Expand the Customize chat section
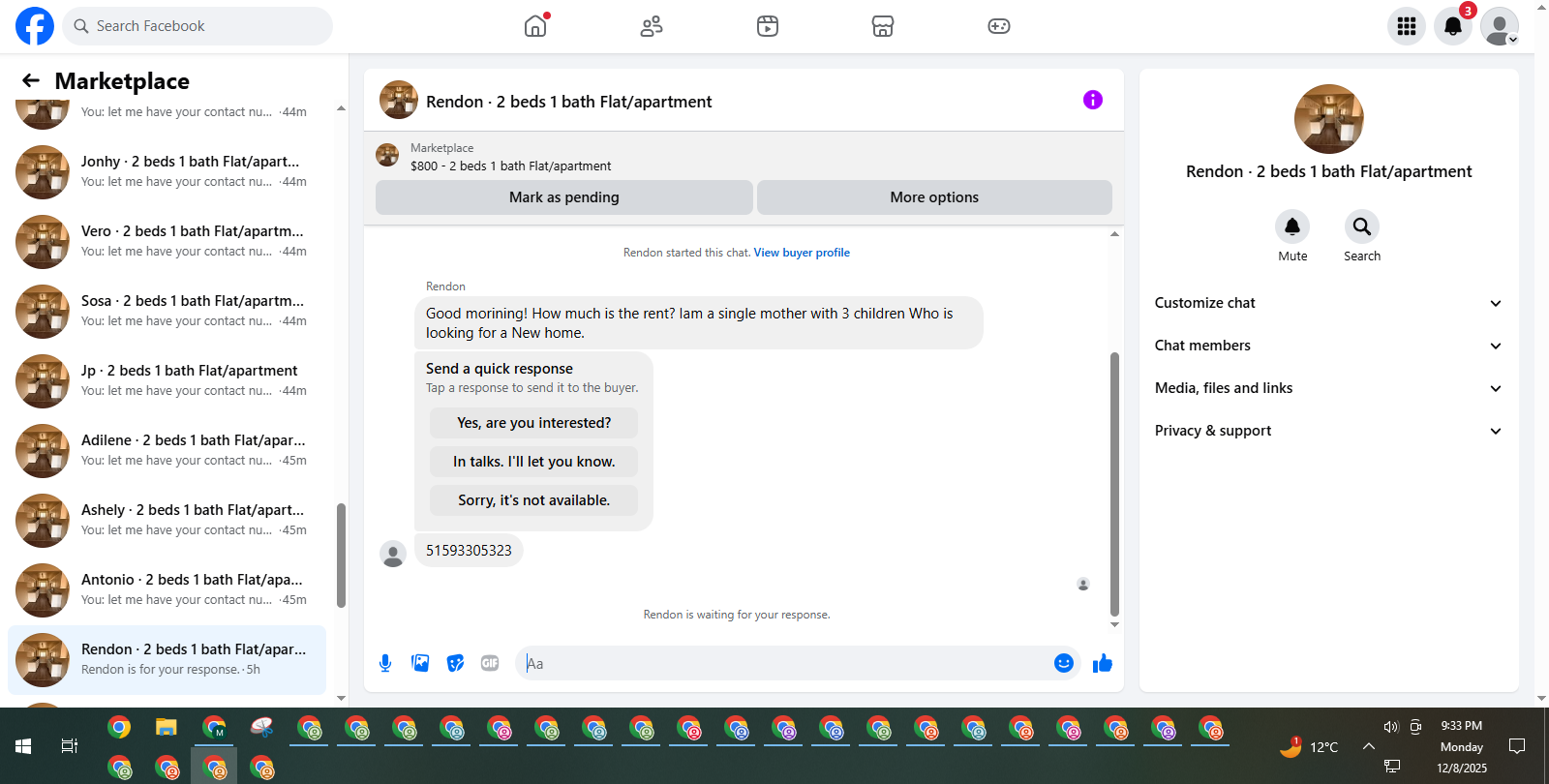Viewport: 1549px width, 784px height. [x=1328, y=303]
